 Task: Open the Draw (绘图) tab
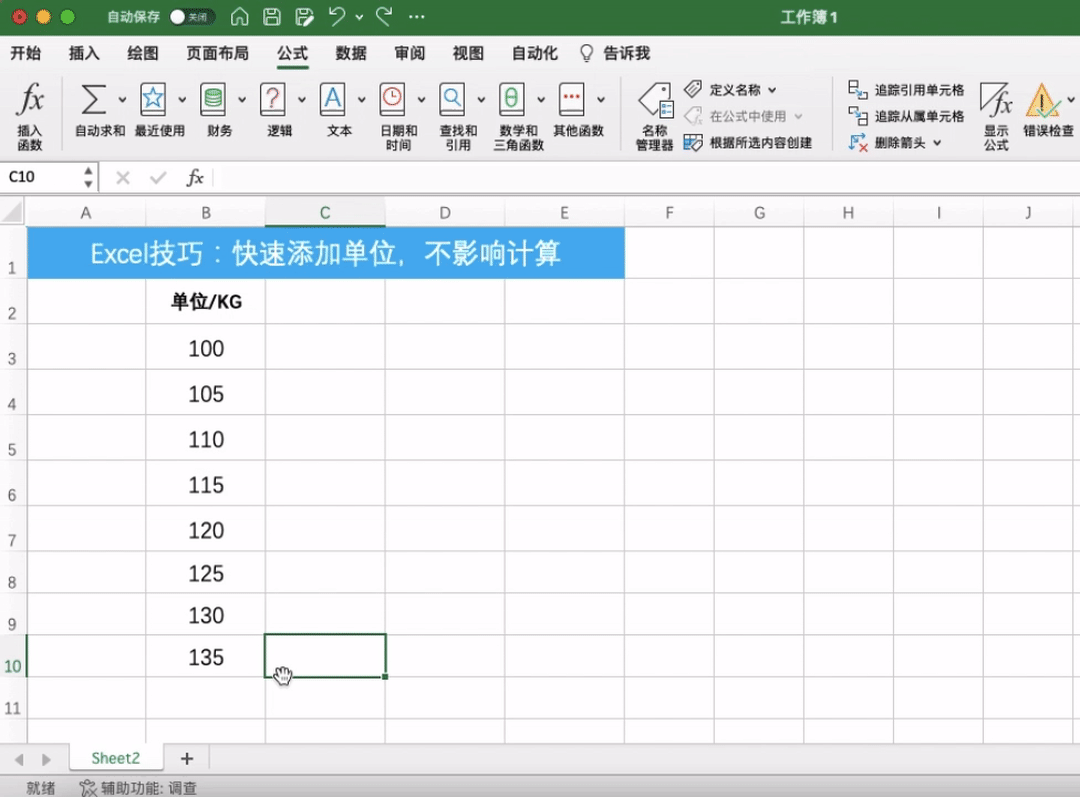143,53
